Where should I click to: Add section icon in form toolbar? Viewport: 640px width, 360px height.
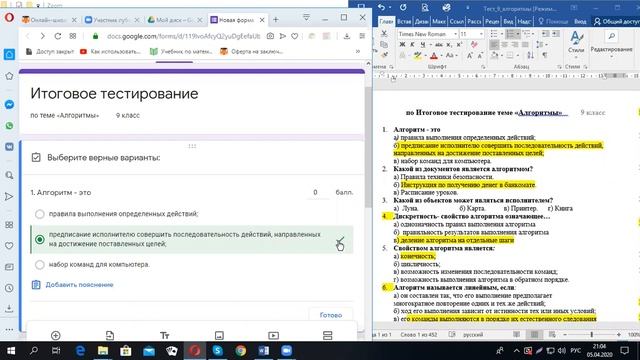(x=327, y=336)
